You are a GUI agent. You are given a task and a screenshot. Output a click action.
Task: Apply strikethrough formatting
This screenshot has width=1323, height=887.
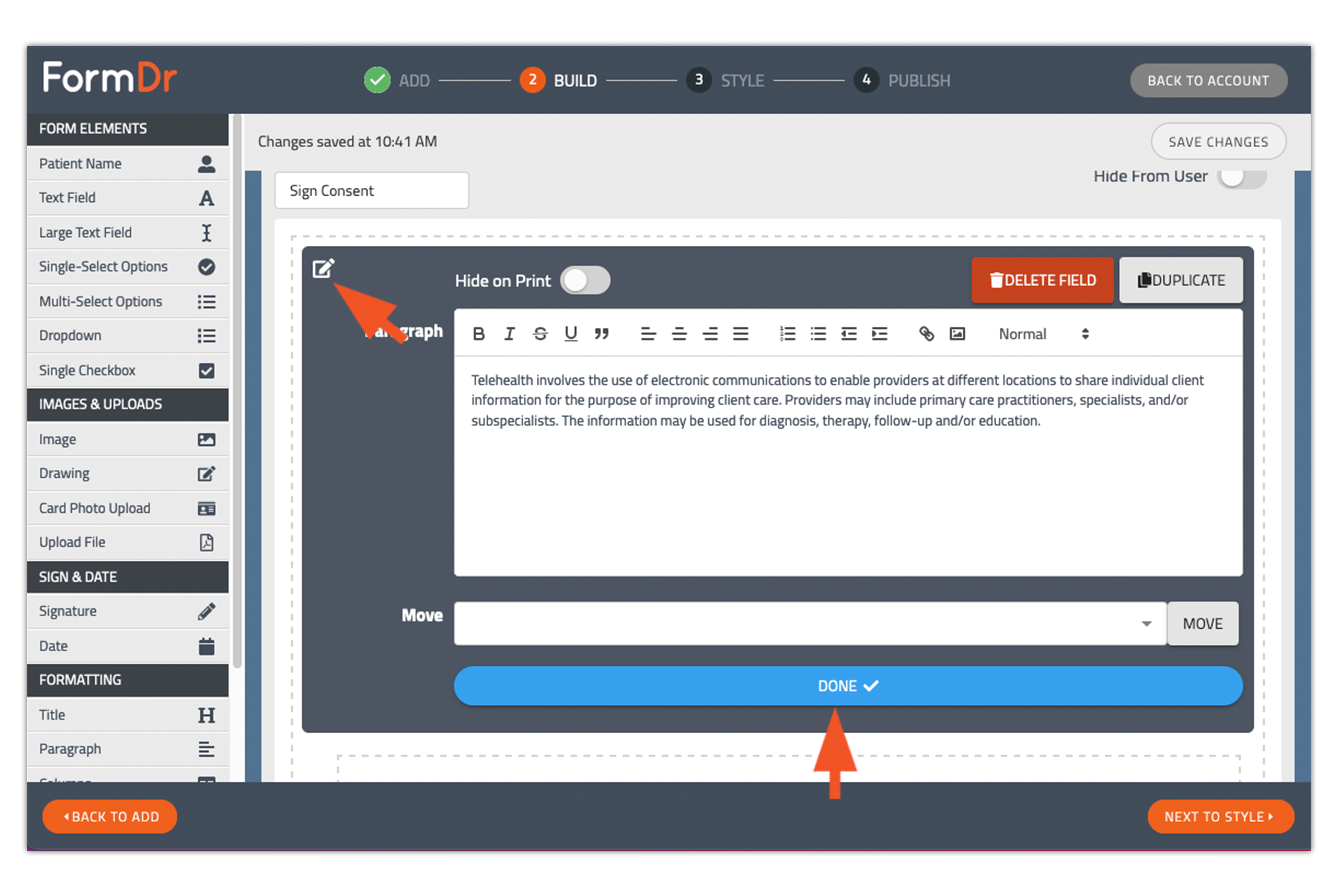pos(540,334)
